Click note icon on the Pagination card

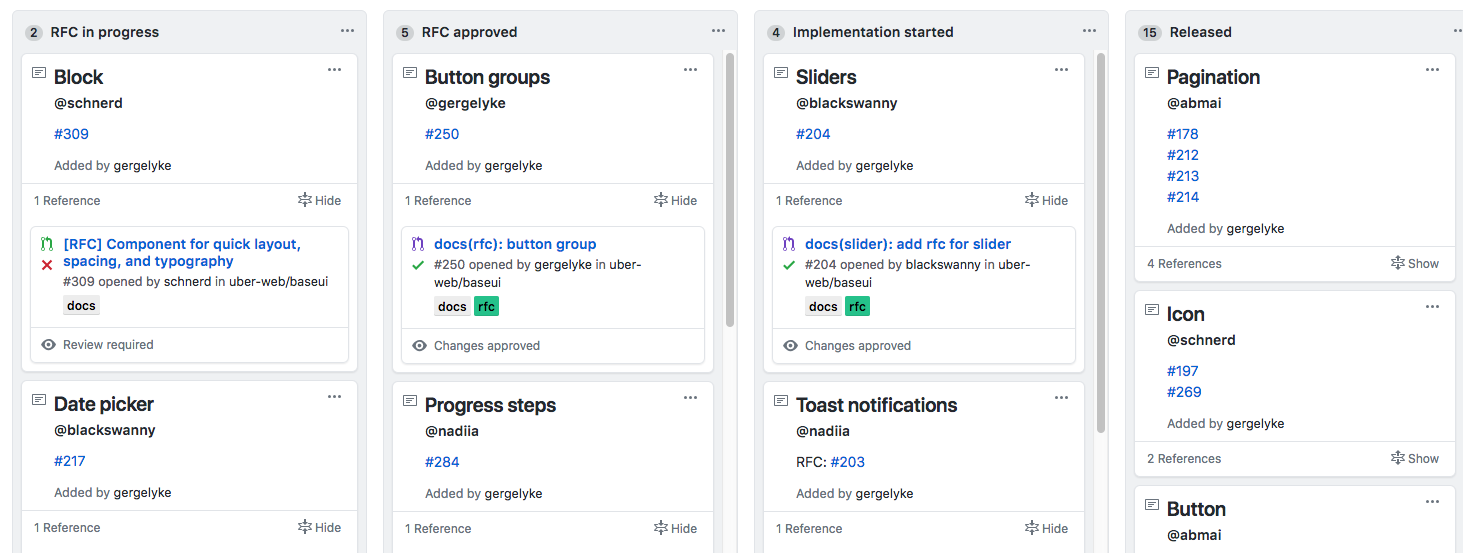1152,73
